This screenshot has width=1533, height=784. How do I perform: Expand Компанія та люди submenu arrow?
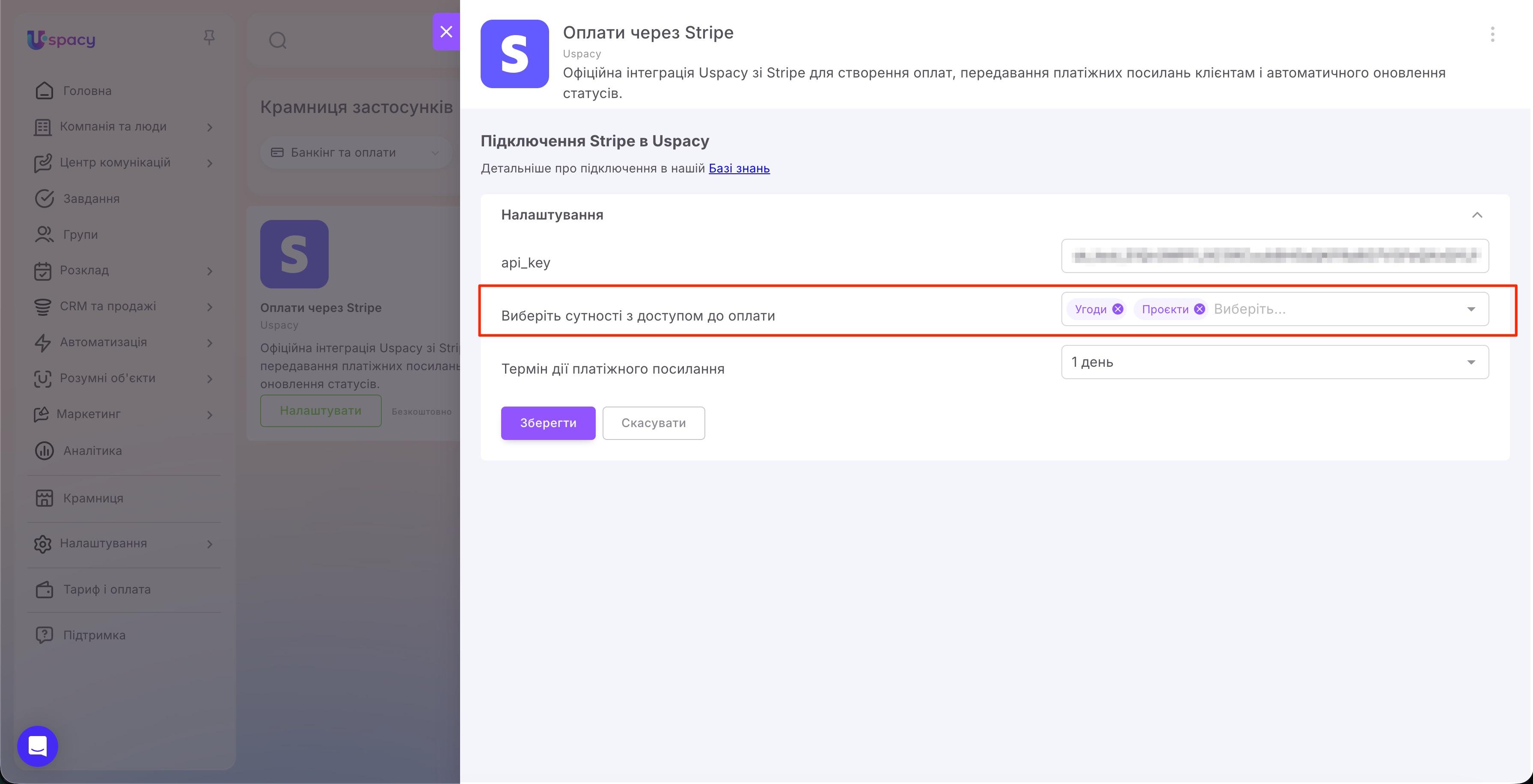(x=209, y=127)
